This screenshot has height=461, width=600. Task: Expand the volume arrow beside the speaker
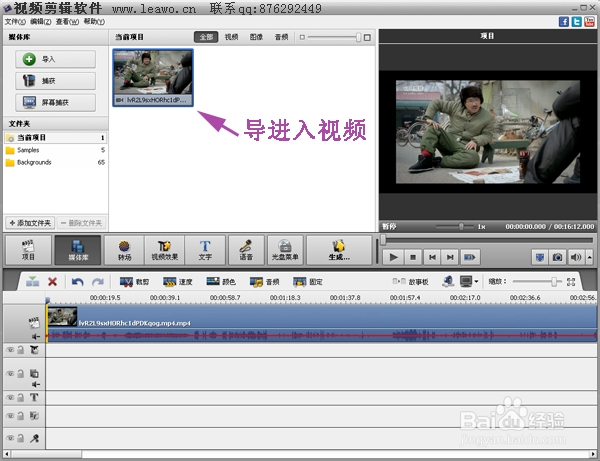coord(590,257)
